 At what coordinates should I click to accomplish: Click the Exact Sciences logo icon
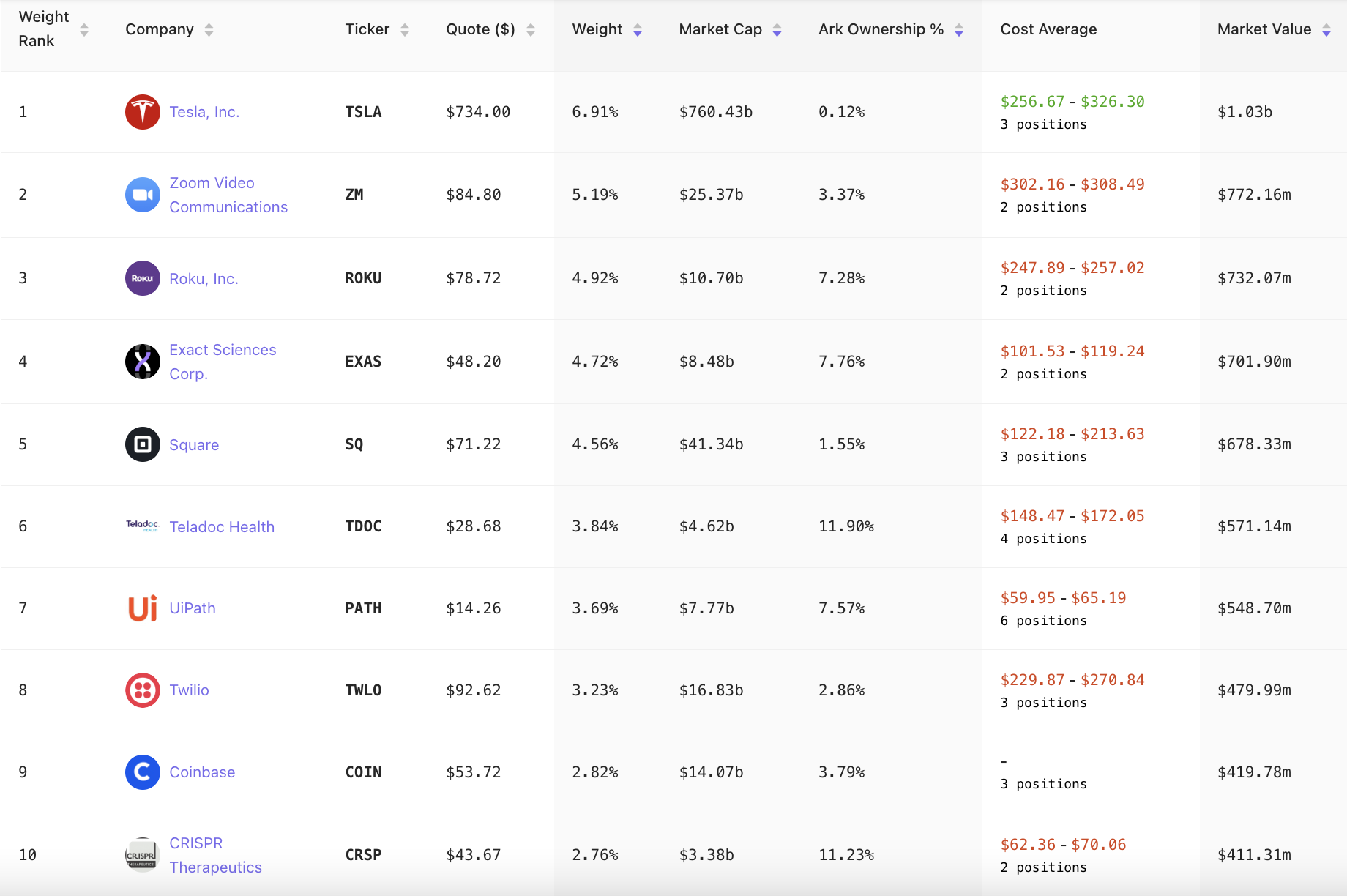click(x=143, y=362)
